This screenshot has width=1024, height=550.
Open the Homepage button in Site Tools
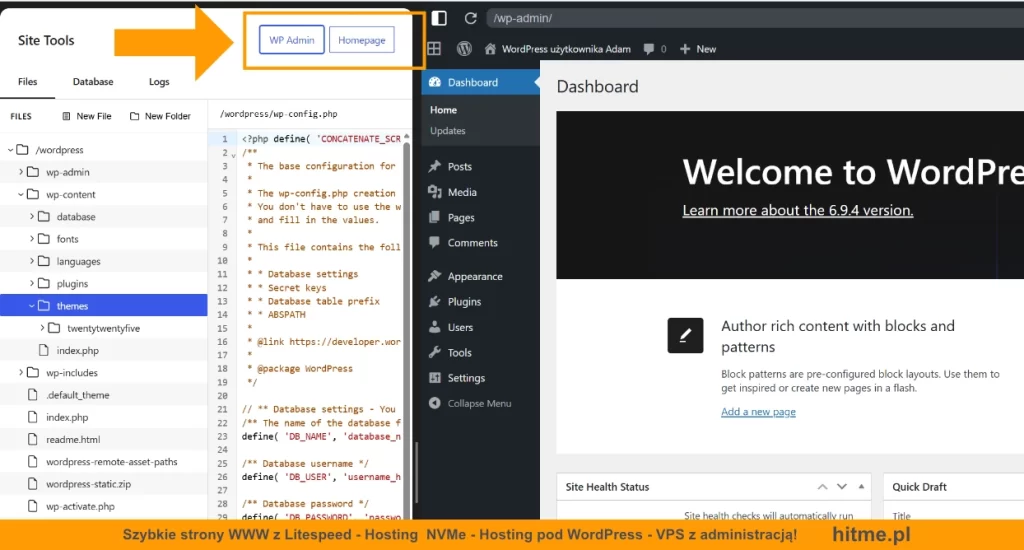tap(361, 40)
